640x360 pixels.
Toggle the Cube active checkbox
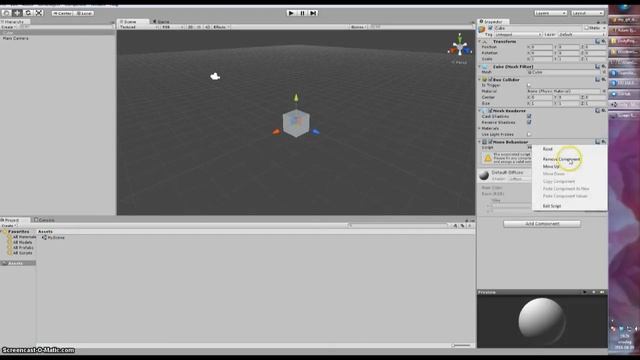coord(490,28)
